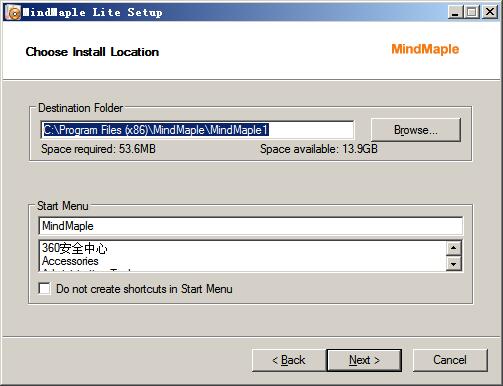Click the 'Space available: 13.9GB' label
Image resolution: width=503 pixels, height=386 pixels.
point(319,149)
